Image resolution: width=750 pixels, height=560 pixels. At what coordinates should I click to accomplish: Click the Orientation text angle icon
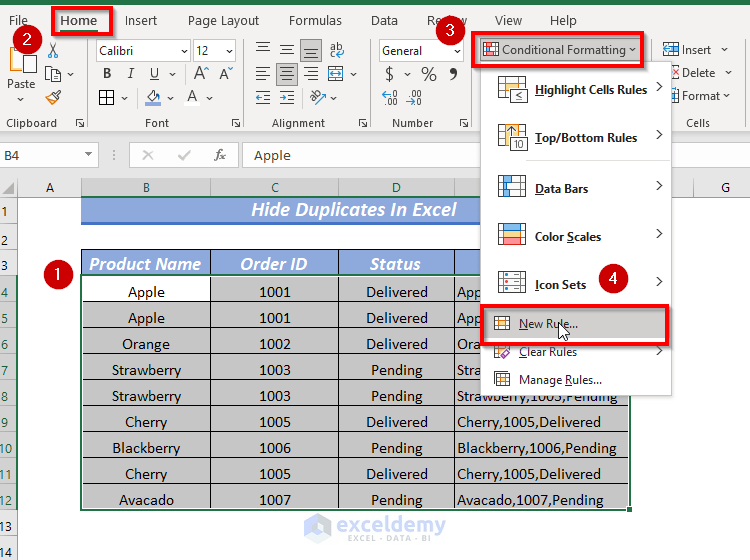(318, 98)
